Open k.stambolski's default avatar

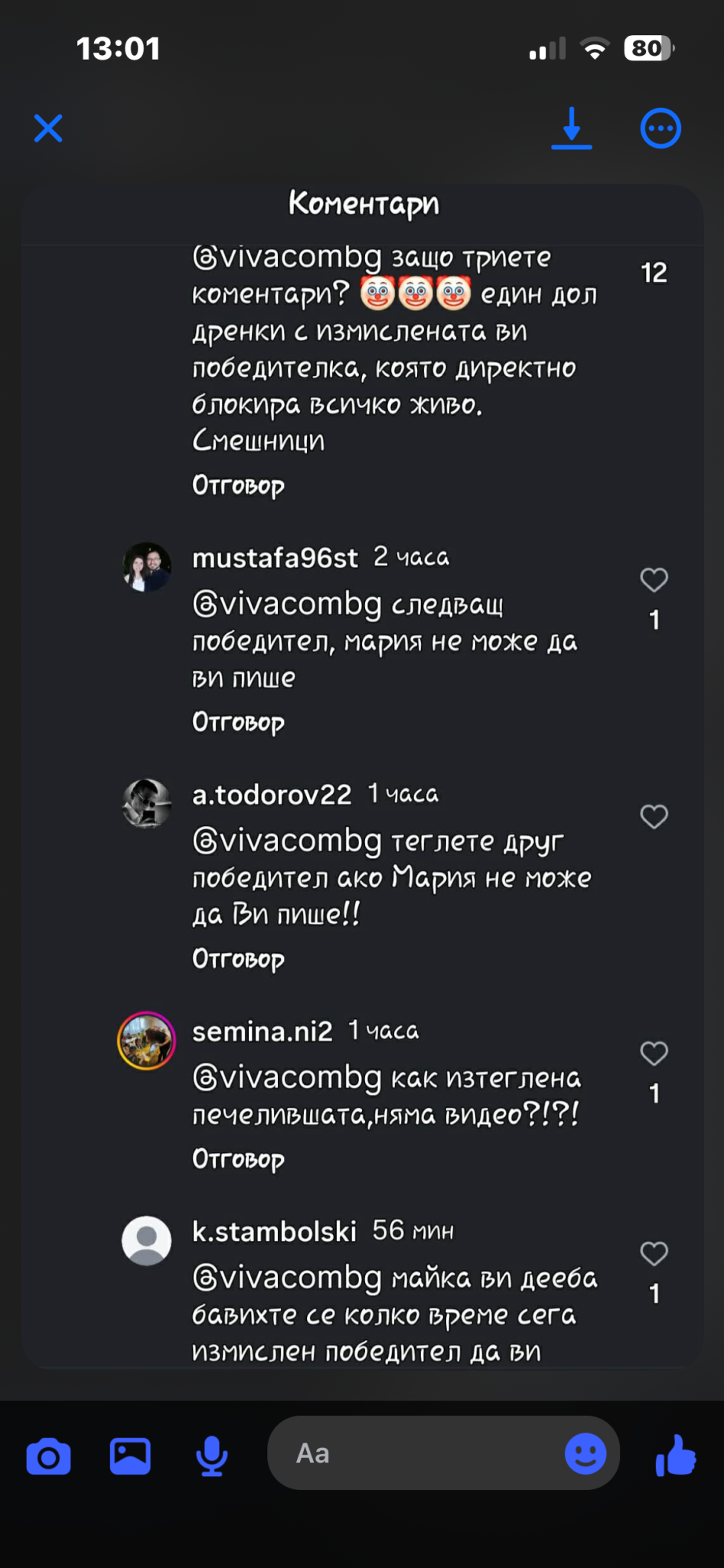point(147,1241)
